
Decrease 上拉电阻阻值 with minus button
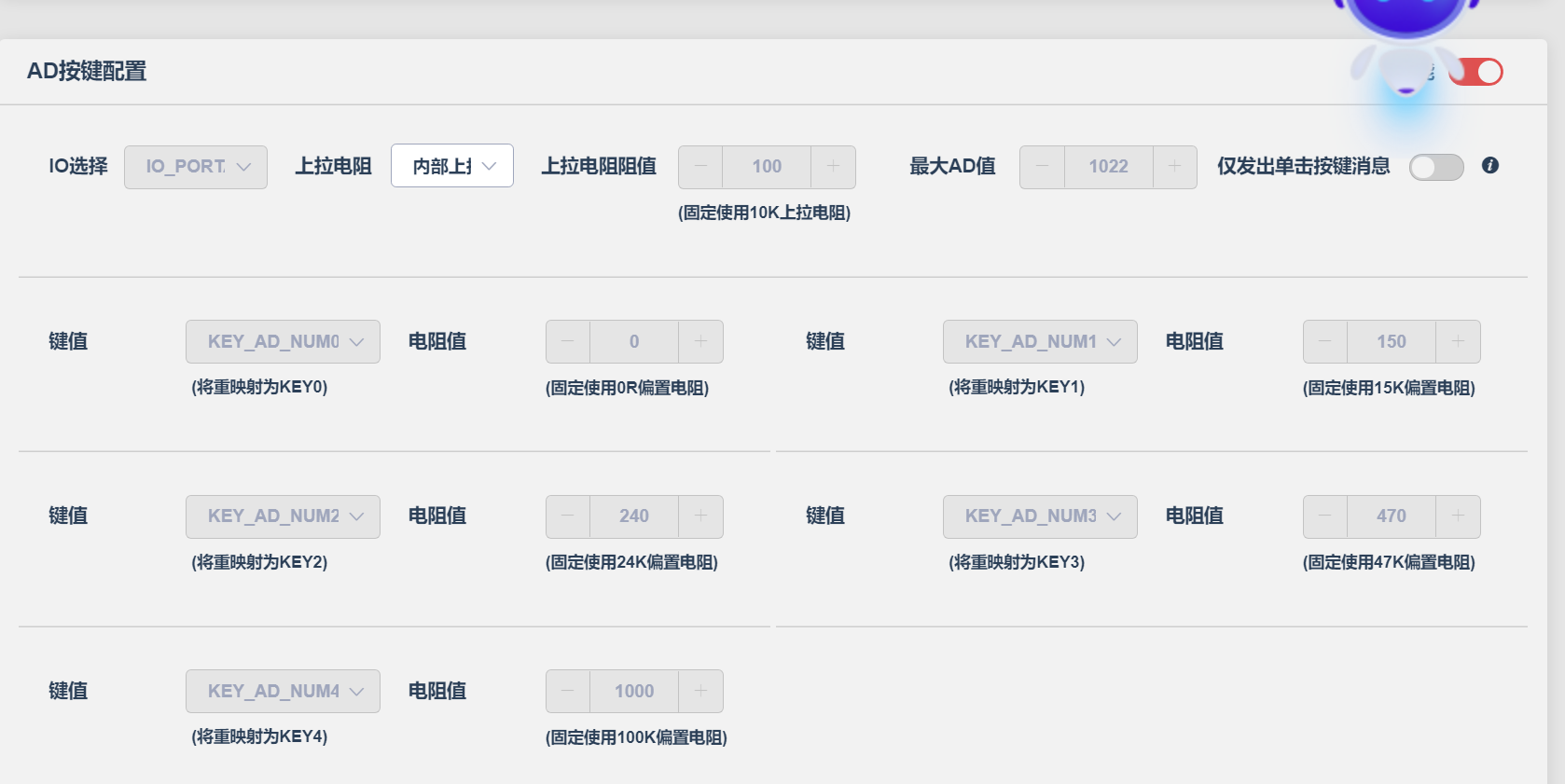tap(700, 167)
